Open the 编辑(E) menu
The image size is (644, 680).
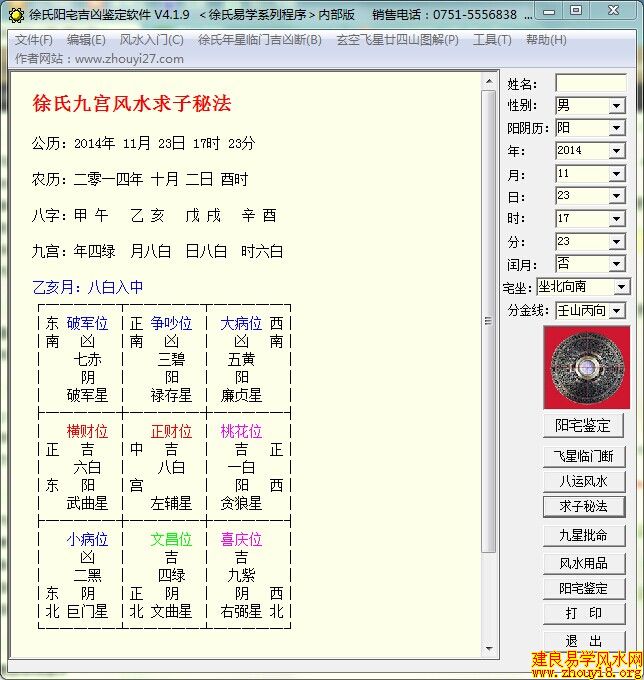[86, 40]
